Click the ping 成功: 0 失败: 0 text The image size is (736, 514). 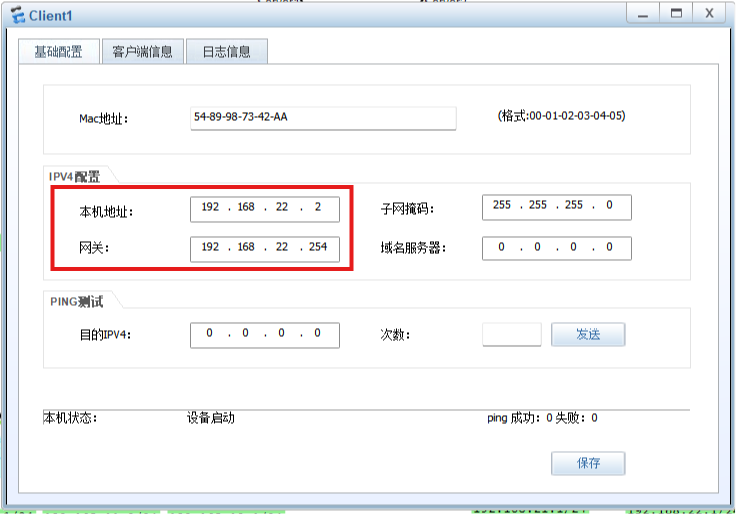[542, 418]
